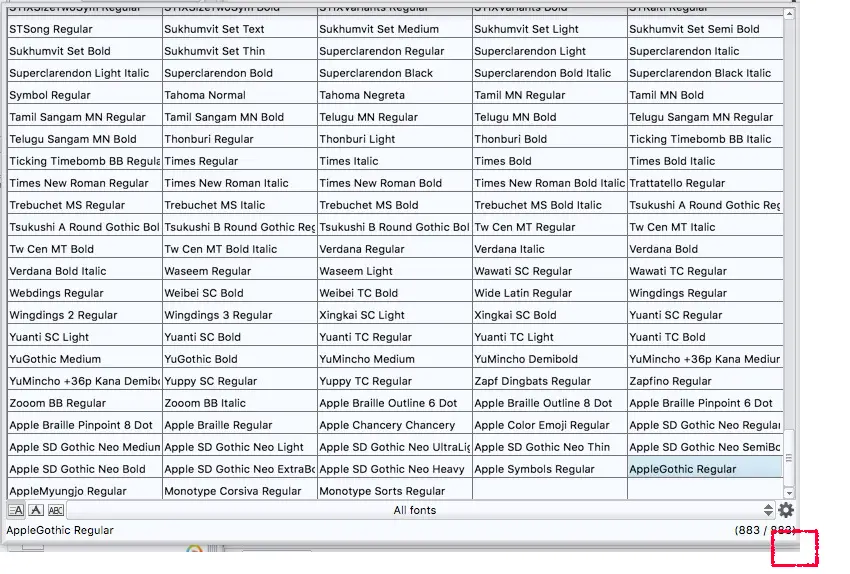Viewport: 850px width, 574px height.
Task: Click the scrollbar down arrow
Action: [x=789, y=493]
